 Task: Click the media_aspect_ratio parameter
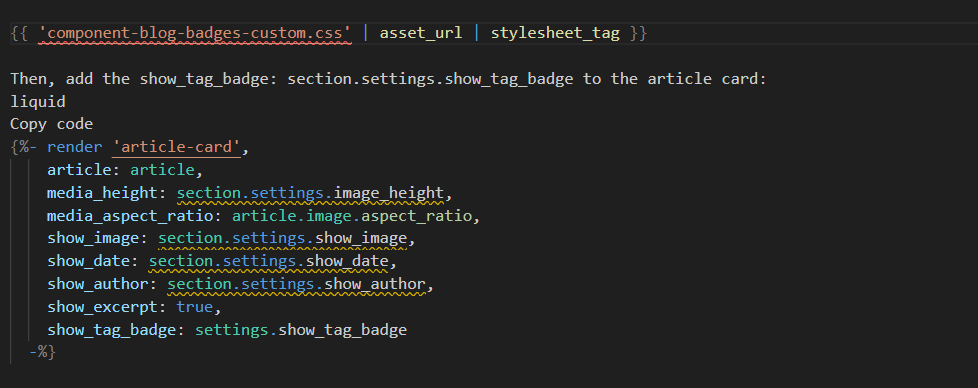(x=130, y=216)
